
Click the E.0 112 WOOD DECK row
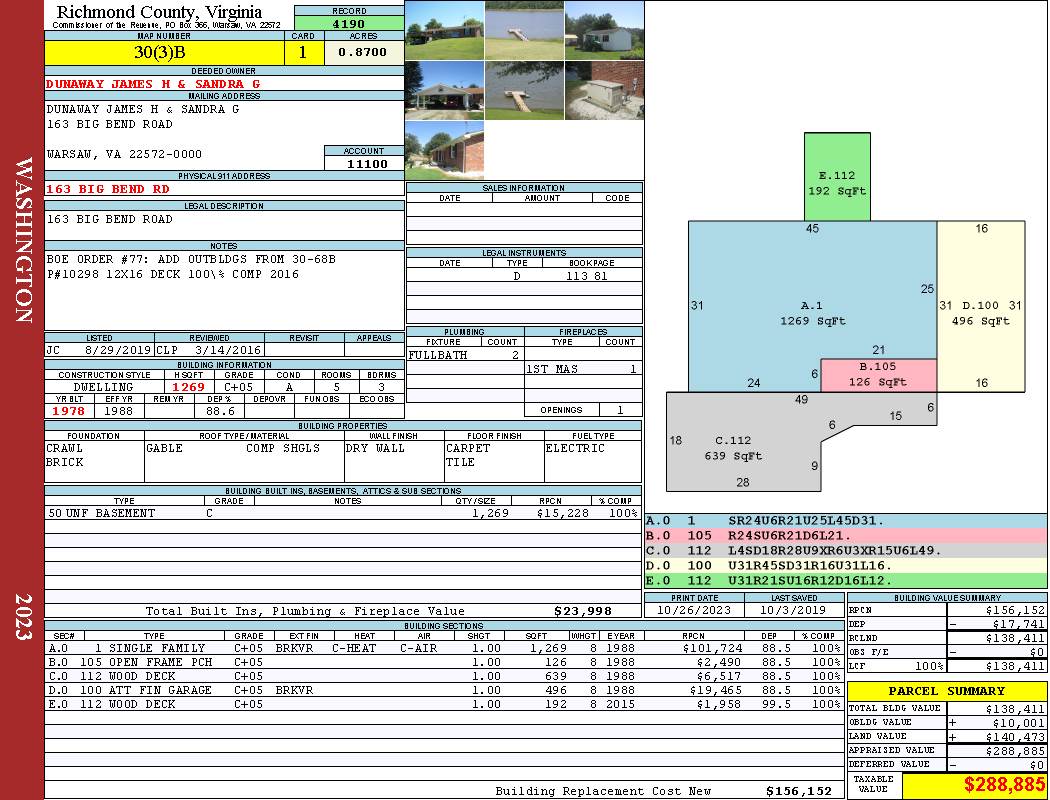click(444, 704)
